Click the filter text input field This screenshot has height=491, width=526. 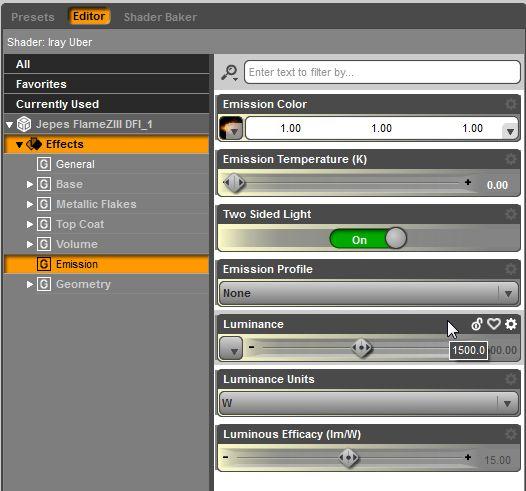coord(382,72)
